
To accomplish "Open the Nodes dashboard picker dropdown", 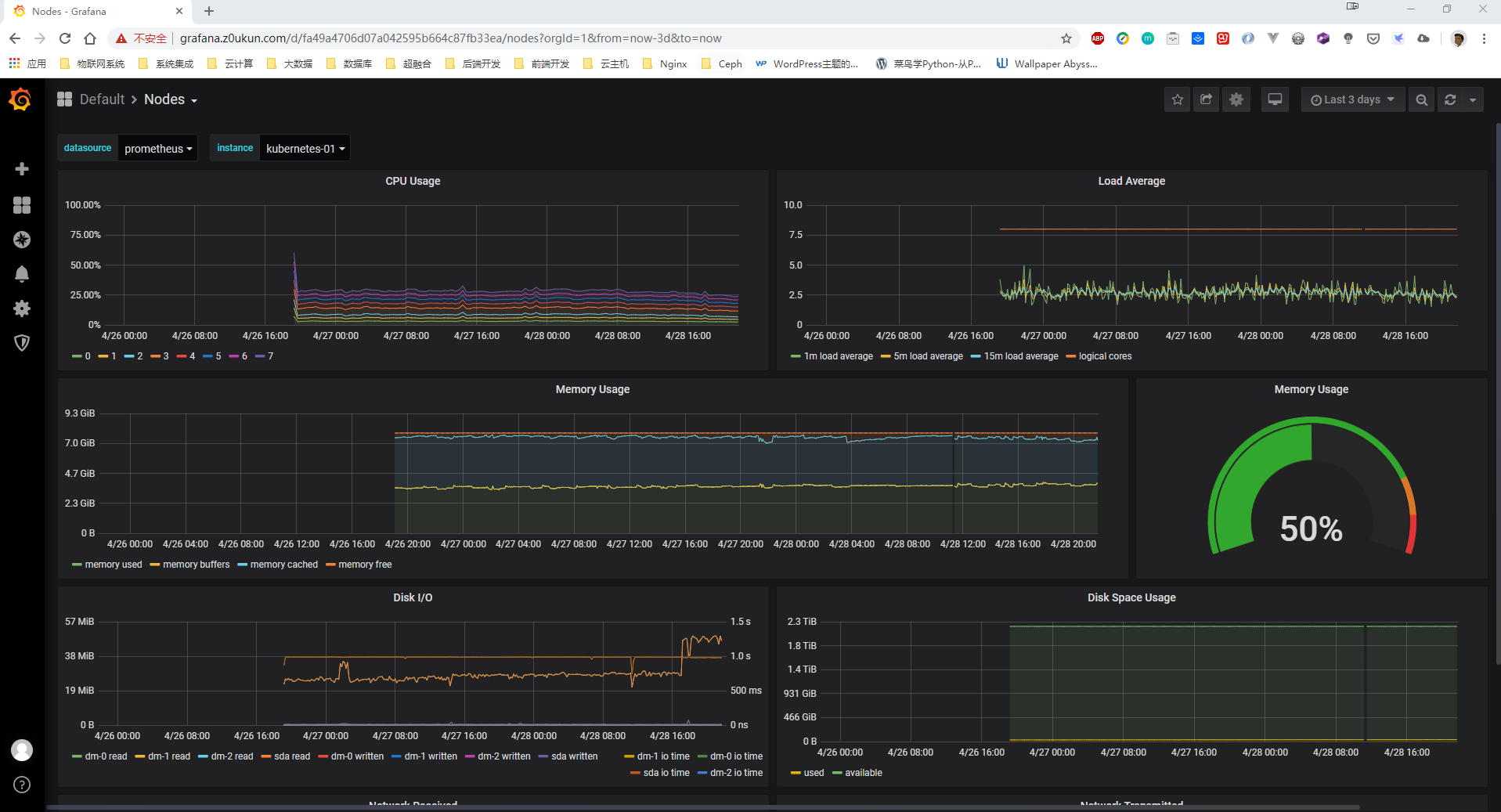I will (x=171, y=99).
